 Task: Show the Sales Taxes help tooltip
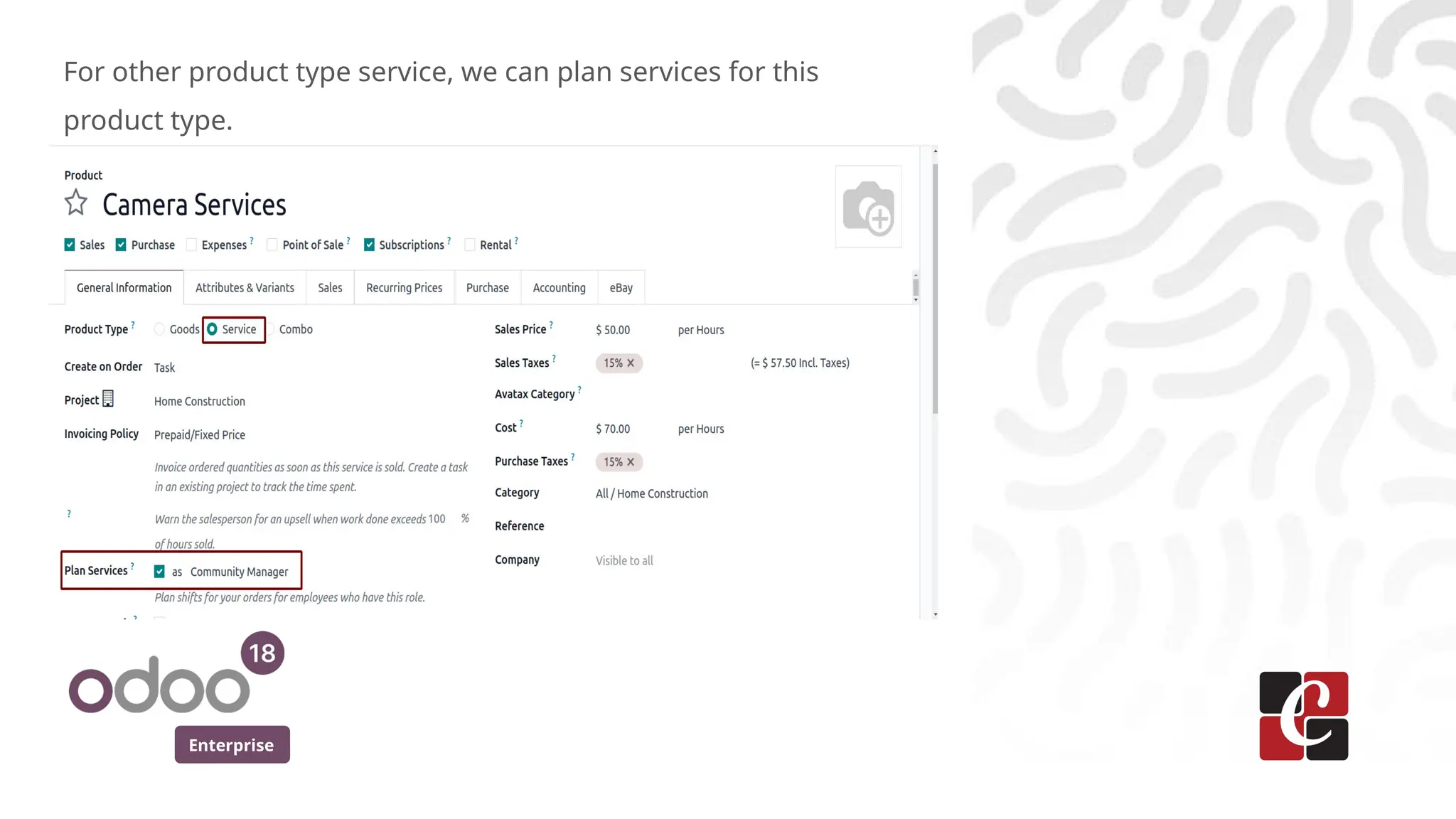click(554, 358)
